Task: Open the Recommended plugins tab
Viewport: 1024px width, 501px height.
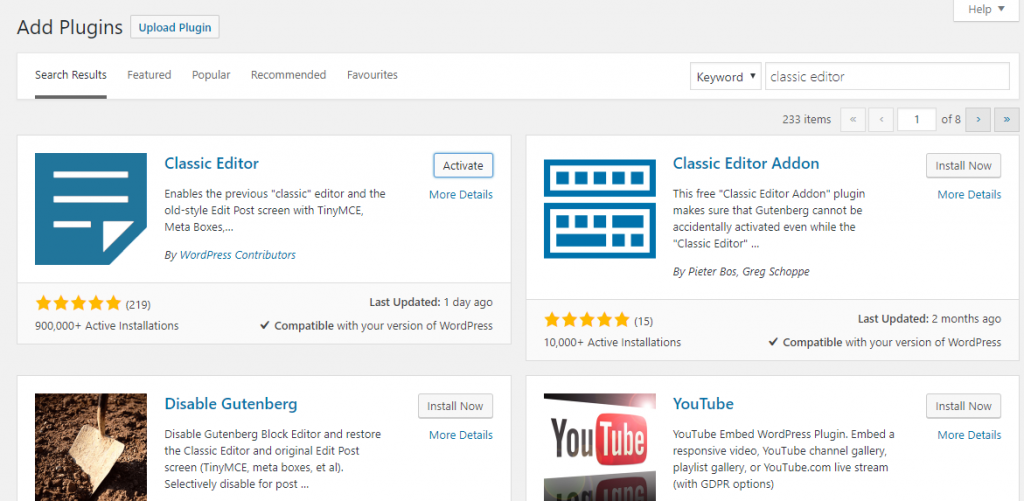Action: click(x=288, y=75)
